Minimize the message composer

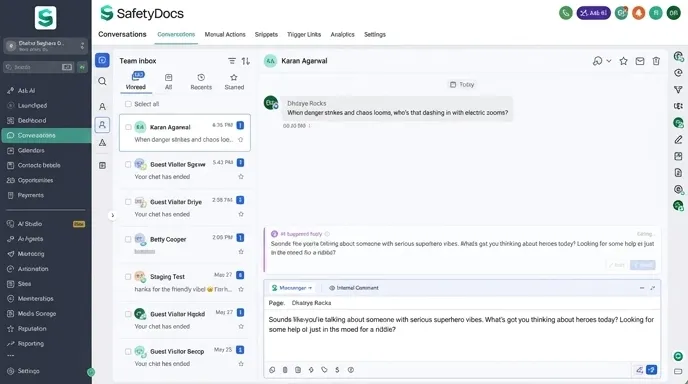click(x=641, y=288)
